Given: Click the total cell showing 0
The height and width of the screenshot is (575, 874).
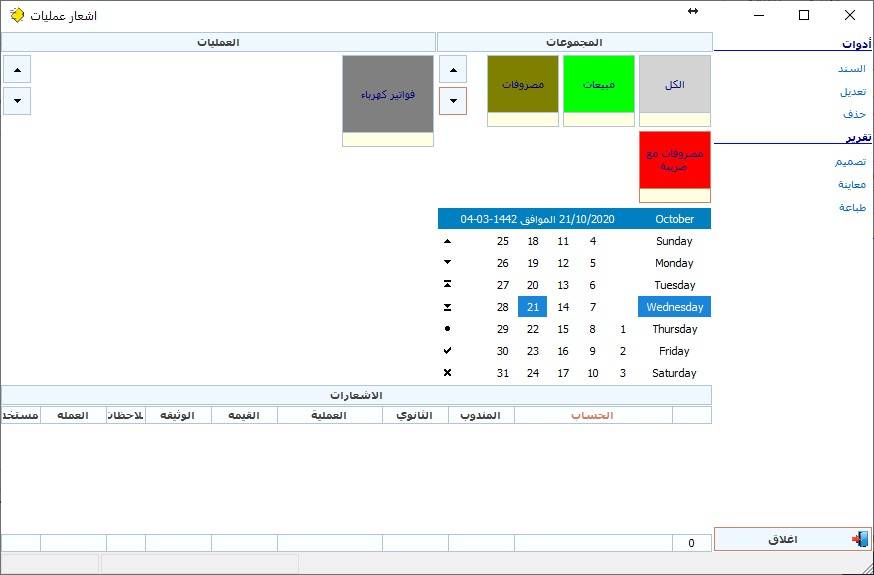Looking at the screenshot, I should (692, 543).
